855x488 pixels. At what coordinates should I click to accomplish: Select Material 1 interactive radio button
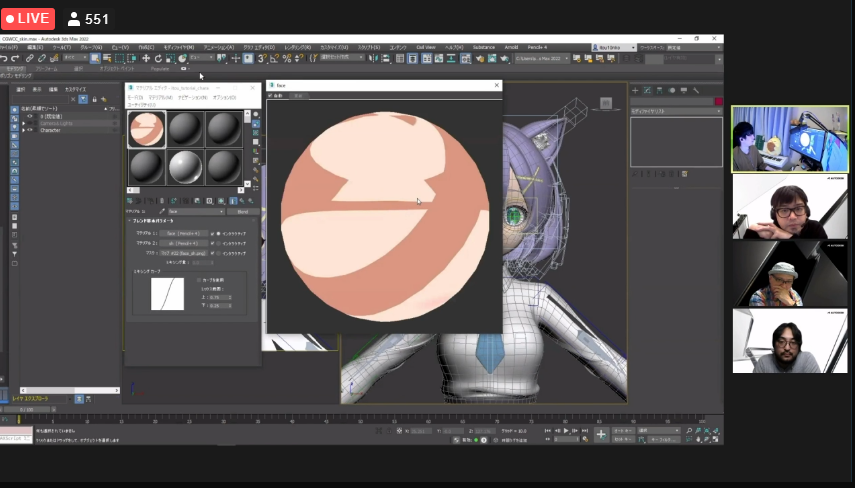[219, 233]
